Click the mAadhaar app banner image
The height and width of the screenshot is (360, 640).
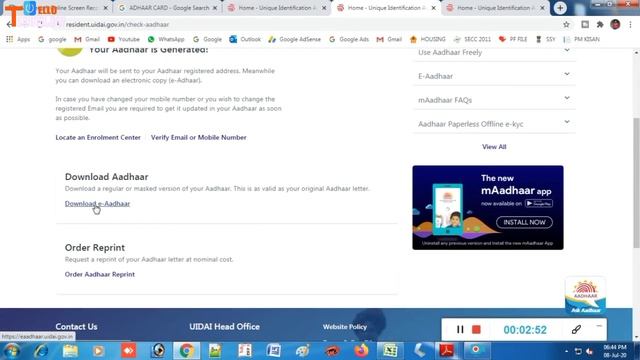click(x=488, y=207)
